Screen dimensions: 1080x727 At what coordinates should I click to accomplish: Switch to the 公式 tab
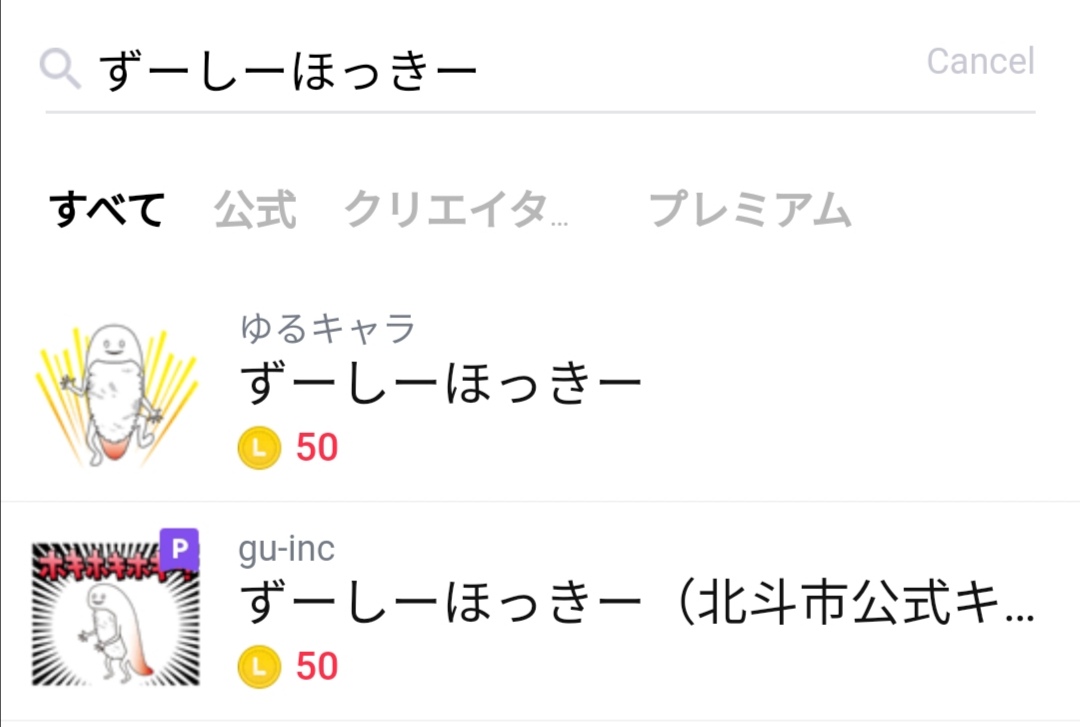(x=255, y=209)
